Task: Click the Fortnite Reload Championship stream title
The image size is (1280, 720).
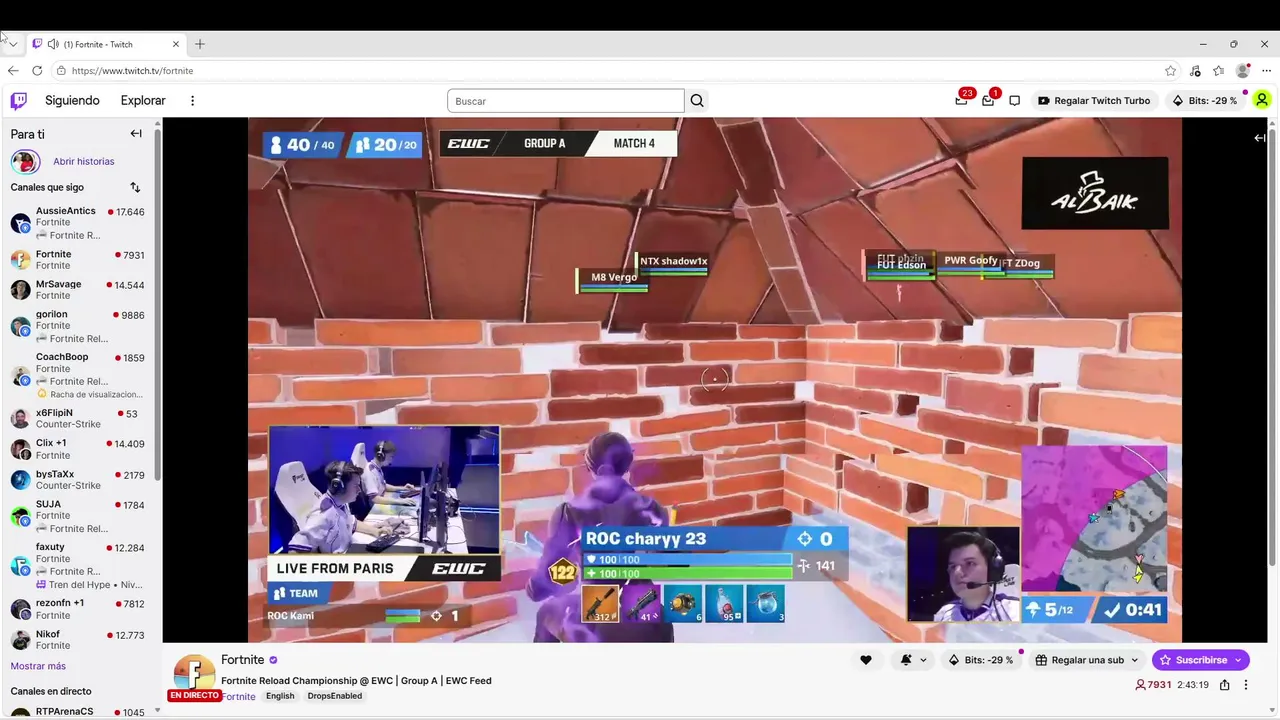Action: tap(356, 681)
